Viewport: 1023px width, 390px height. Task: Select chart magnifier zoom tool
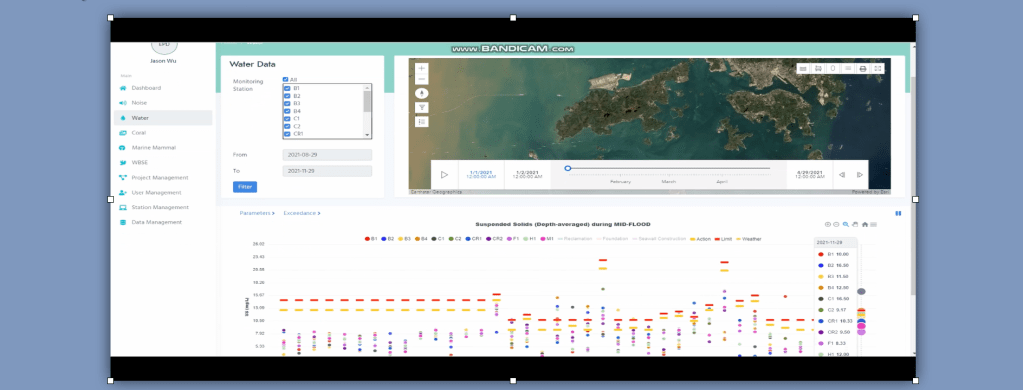pos(846,224)
